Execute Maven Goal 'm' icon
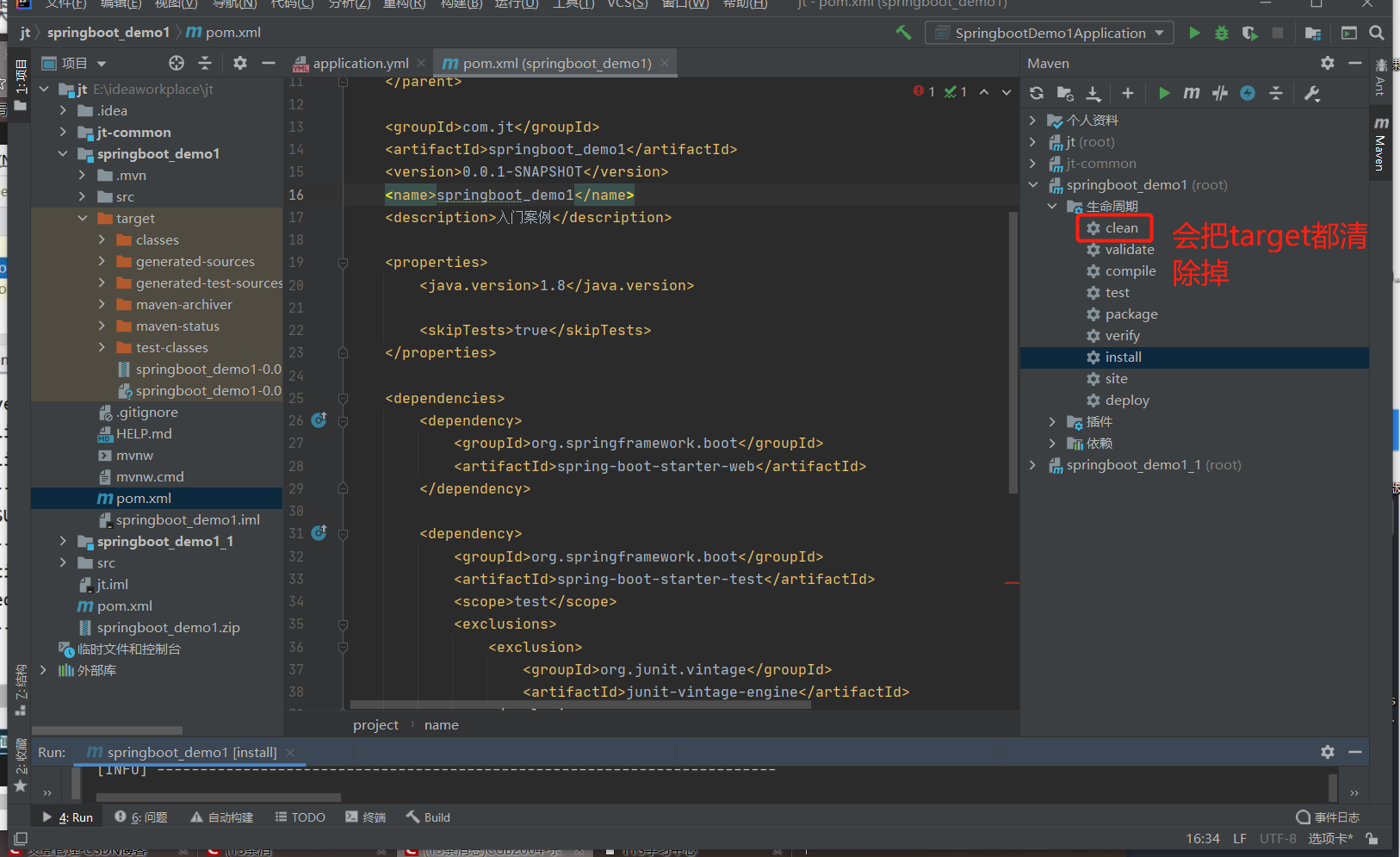This screenshot has height=857, width=1400. [1192, 93]
